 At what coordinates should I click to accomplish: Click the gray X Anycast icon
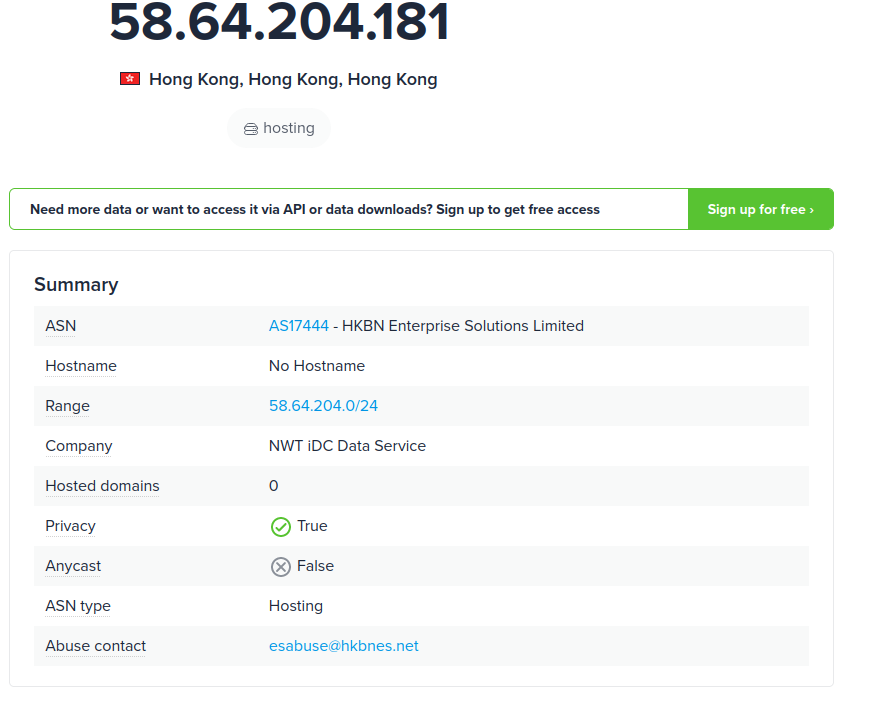281,566
